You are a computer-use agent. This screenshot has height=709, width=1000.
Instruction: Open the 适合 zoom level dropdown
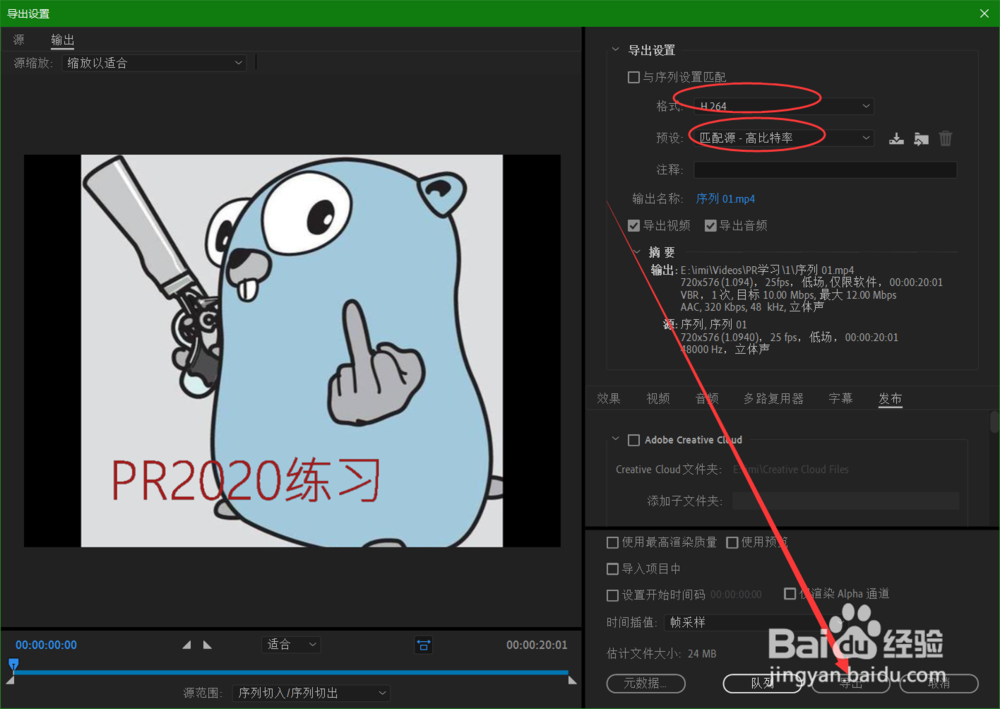(291, 645)
